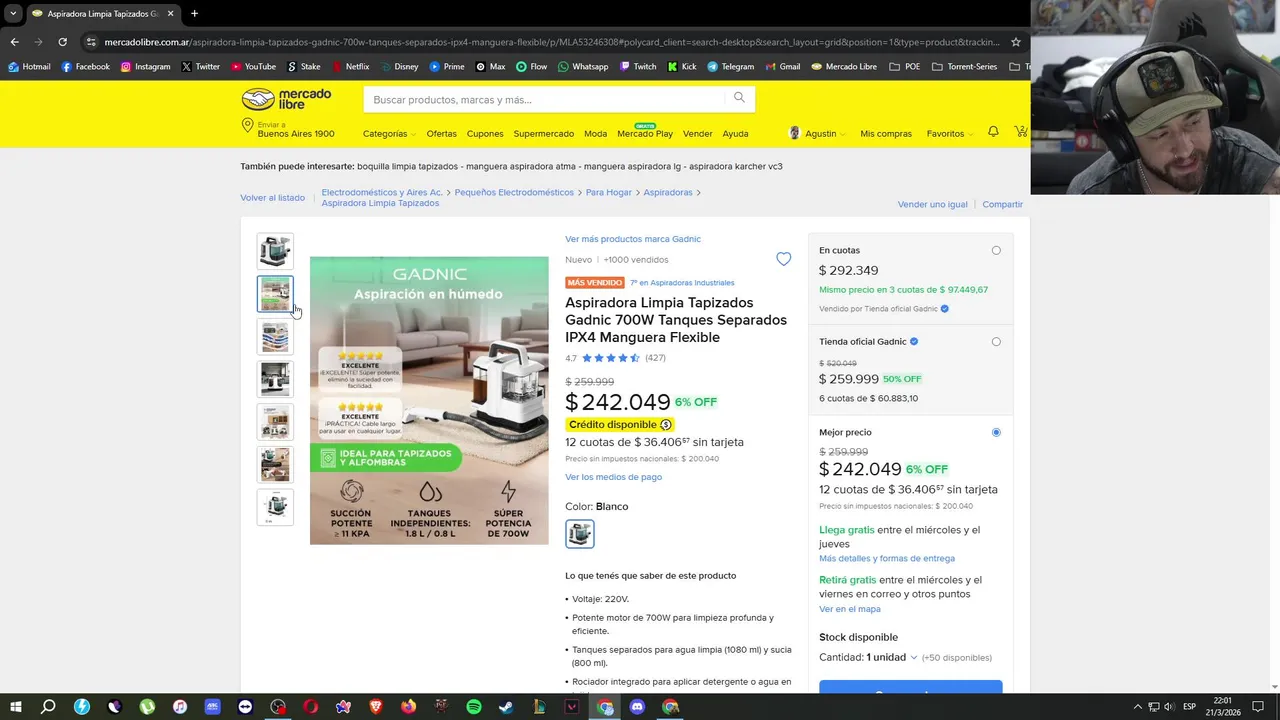Click the product star rating (427)
Screen dimensions: 1280x720
coord(615,358)
